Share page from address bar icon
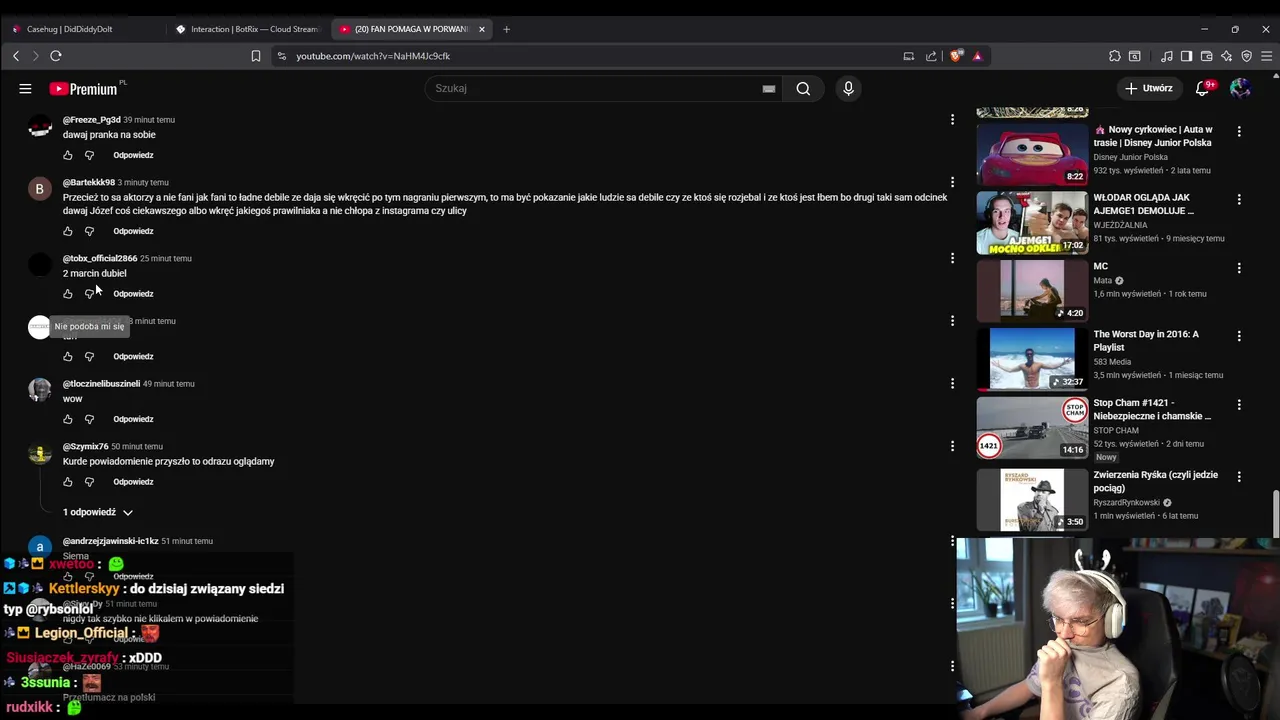Viewport: 1280px width, 720px height. pyautogui.click(x=931, y=56)
